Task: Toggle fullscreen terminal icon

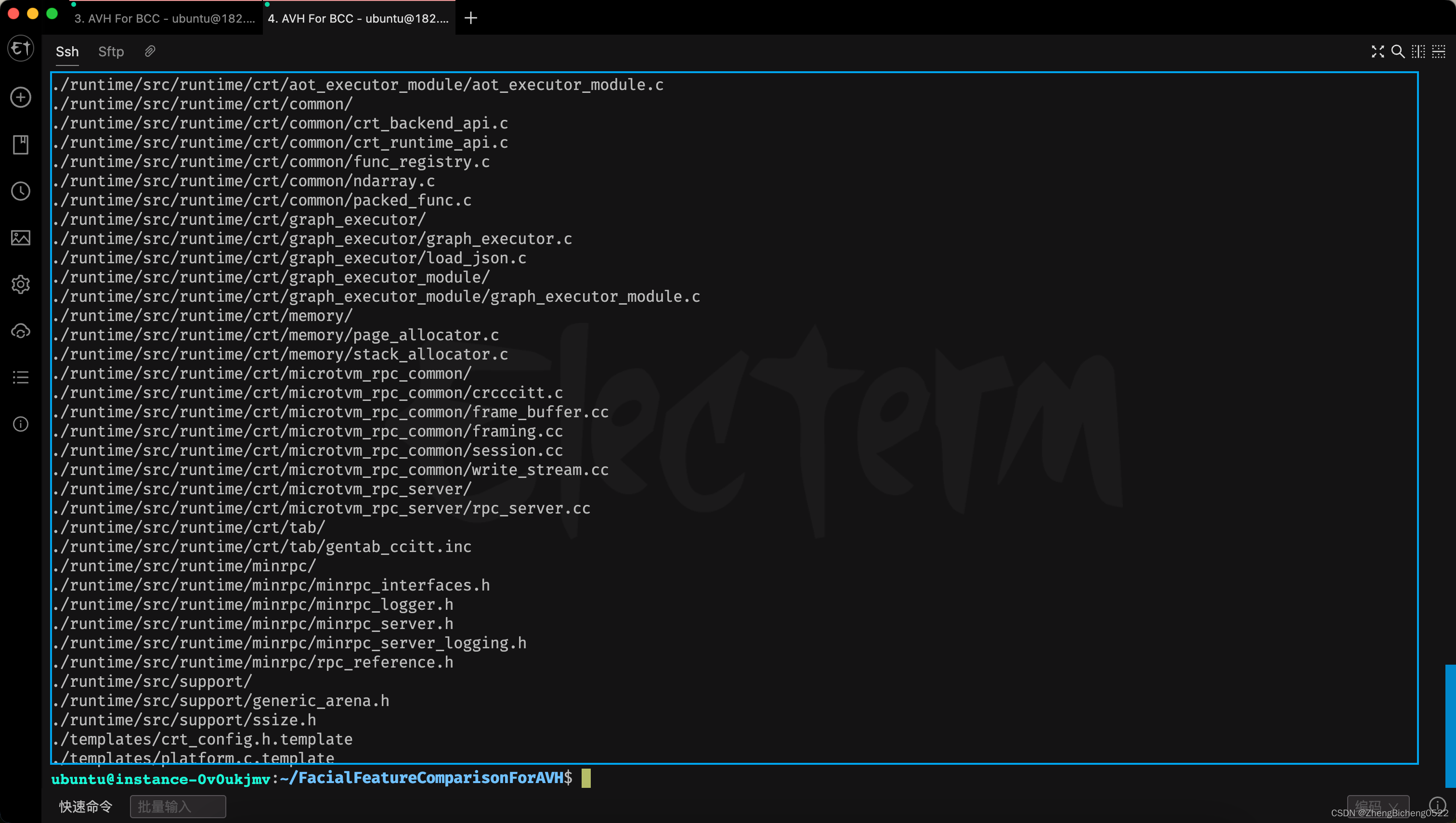Action: pyautogui.click(x=1378, y=51)
